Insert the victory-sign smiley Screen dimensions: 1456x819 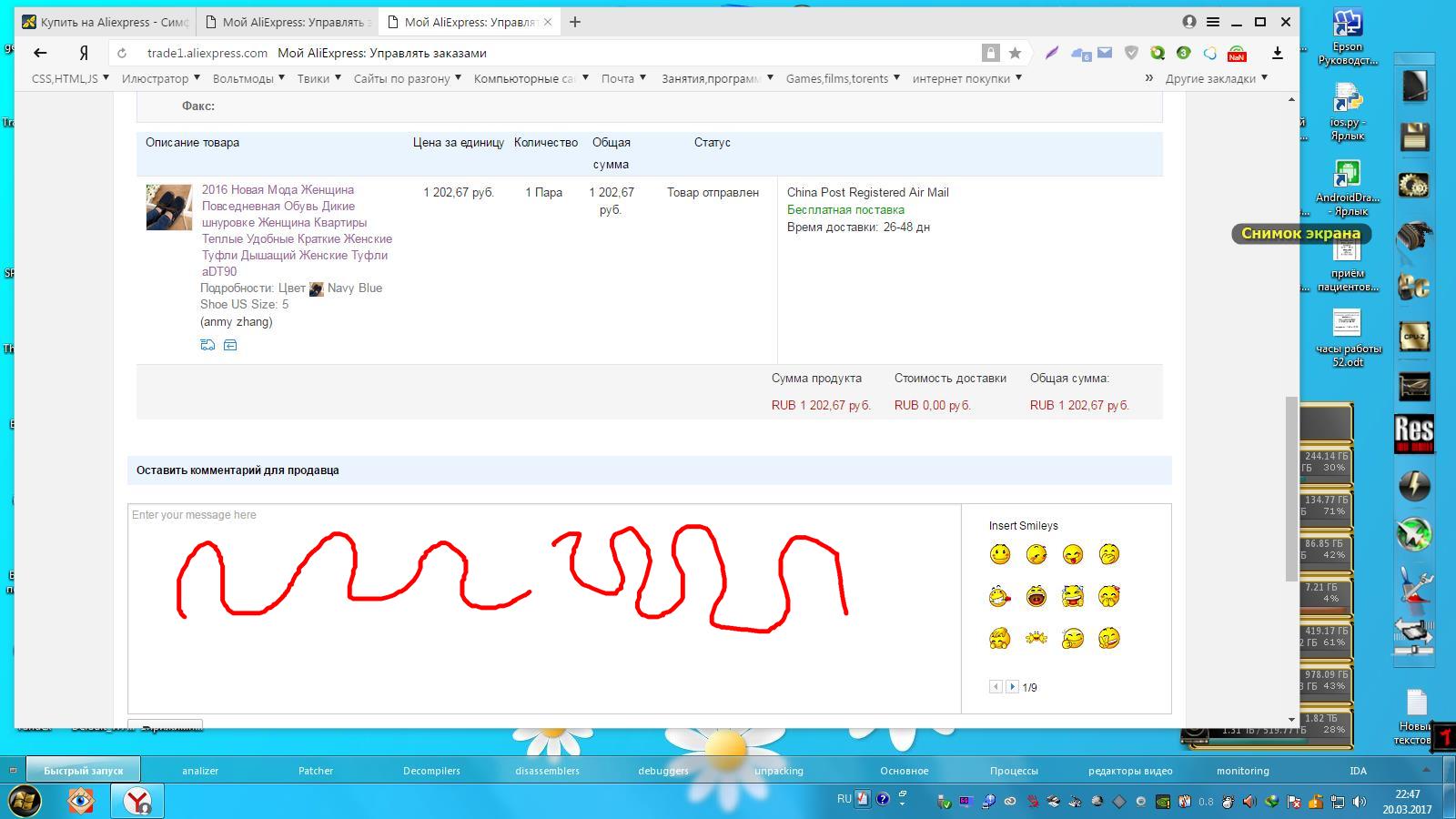point(1109,638)
